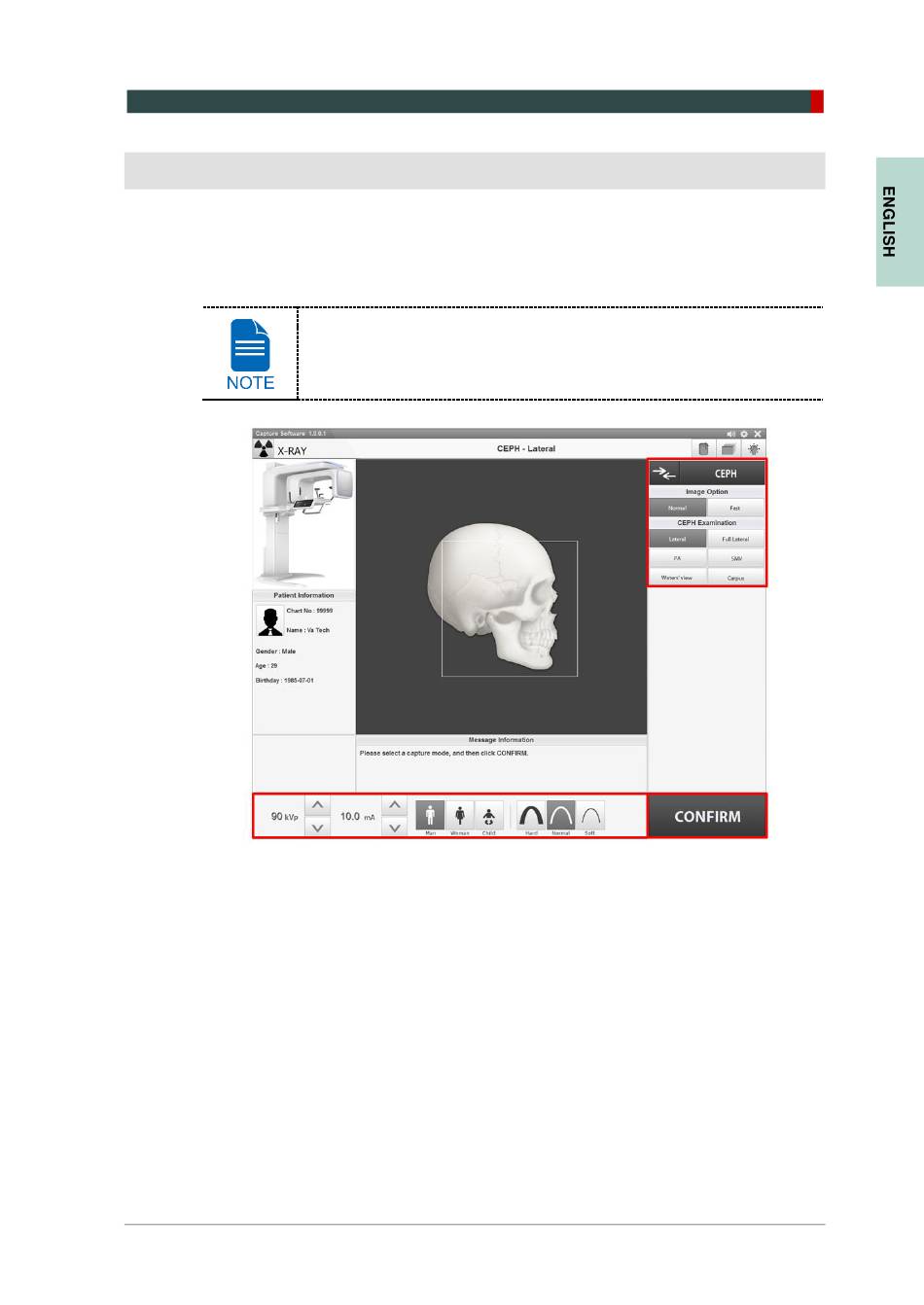Select Carpus examination
Image resolution: width=924 pixels, height=1305 pixels.
click(x=735, y=578)
